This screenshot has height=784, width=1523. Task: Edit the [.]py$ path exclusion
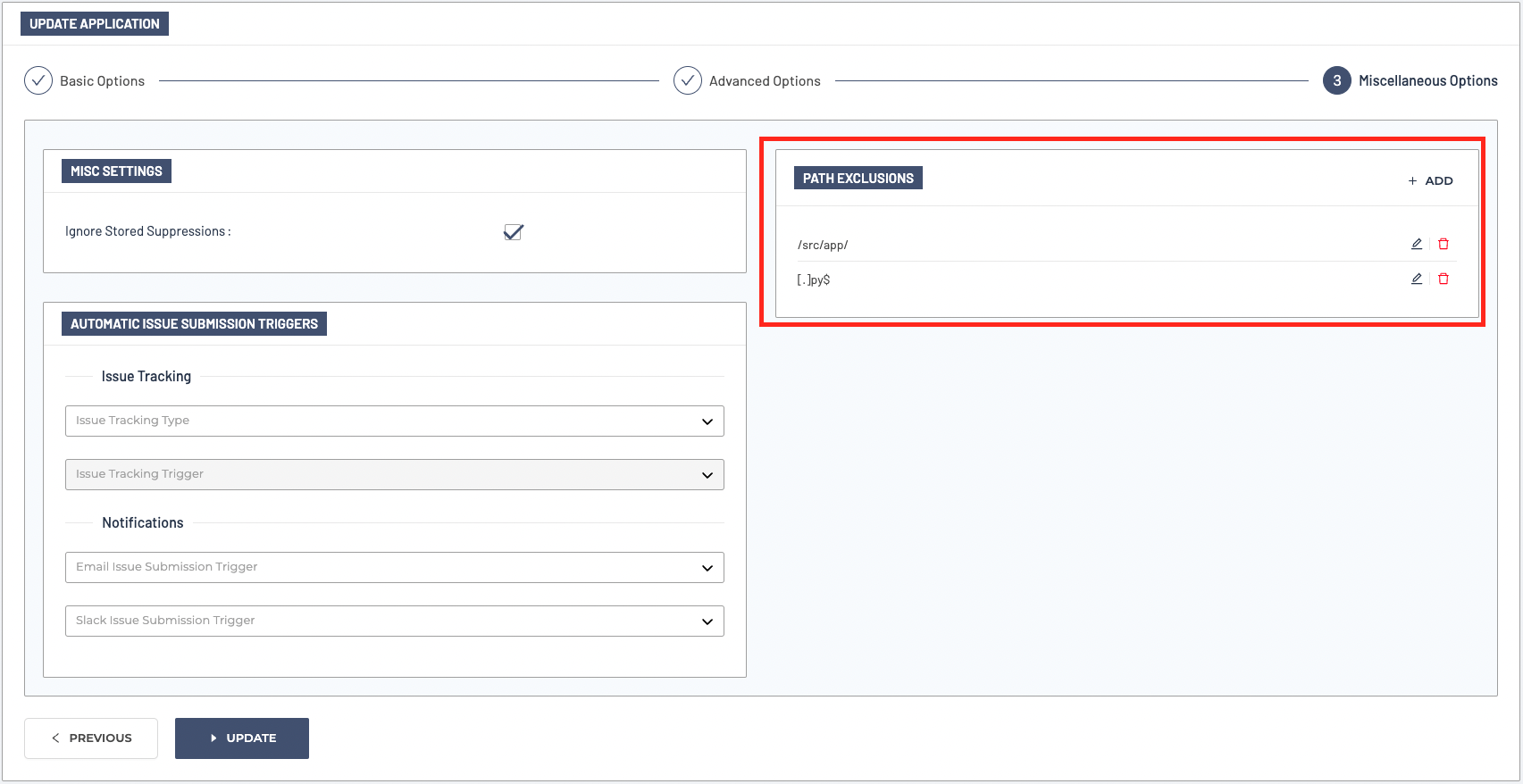[1416, 279]
